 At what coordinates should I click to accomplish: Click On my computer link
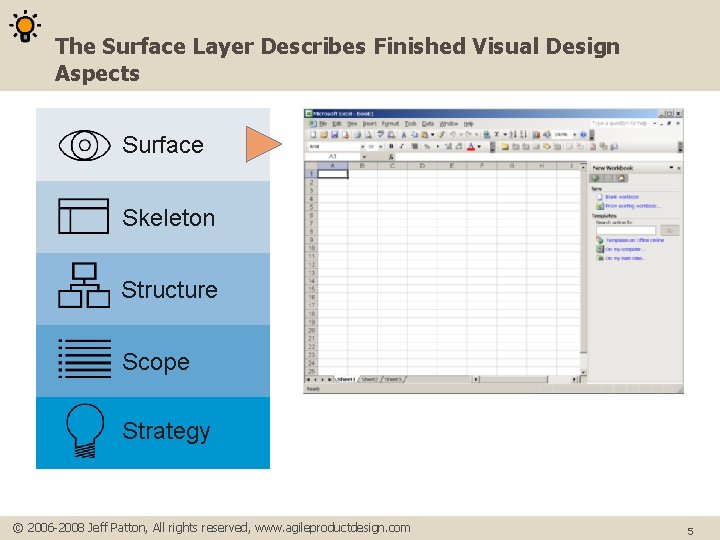[x=624, y=249]
